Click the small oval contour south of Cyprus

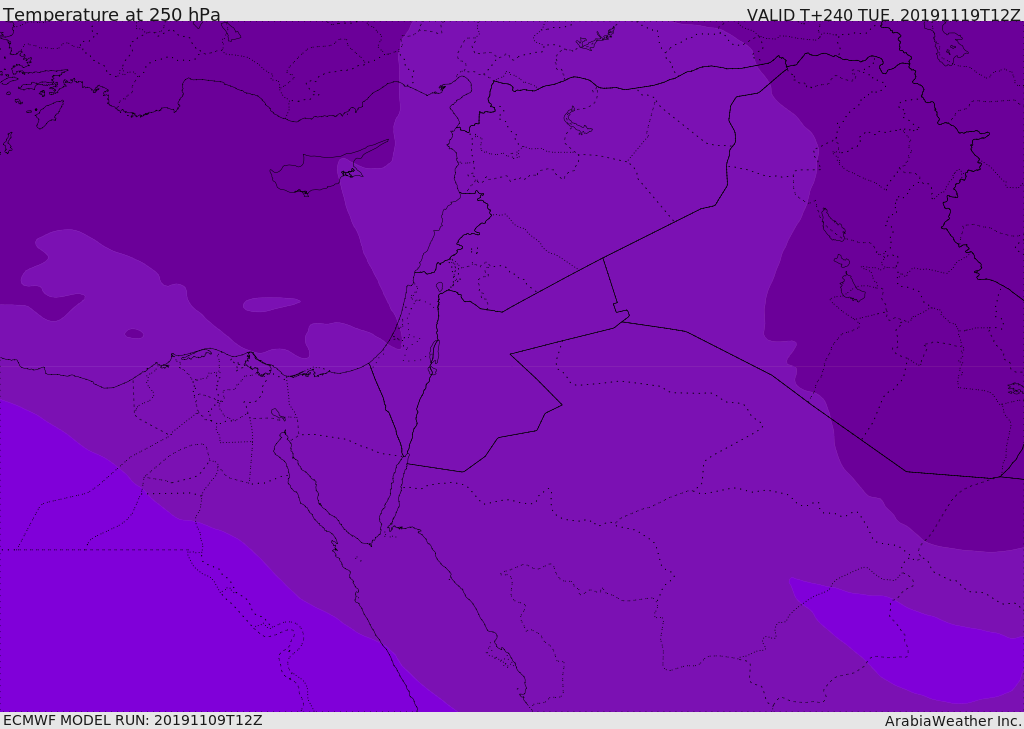coord(272,304)
